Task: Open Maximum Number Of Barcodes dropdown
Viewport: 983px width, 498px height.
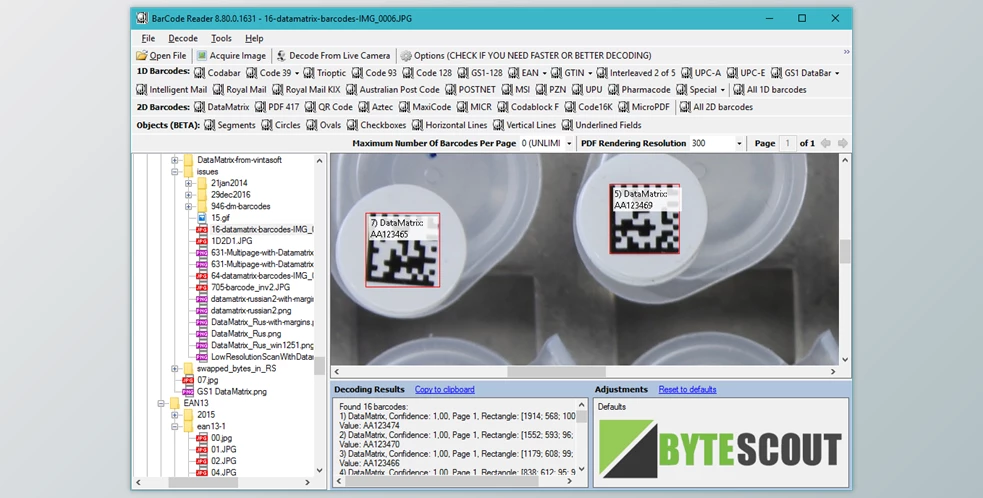Action: [569, 143]
